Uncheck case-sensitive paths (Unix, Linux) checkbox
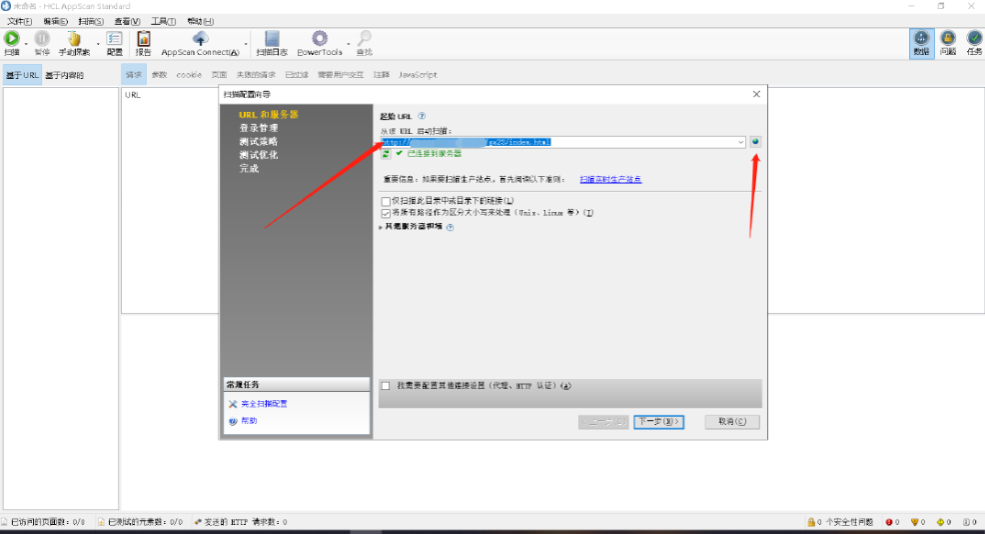 tap(386, 213)
